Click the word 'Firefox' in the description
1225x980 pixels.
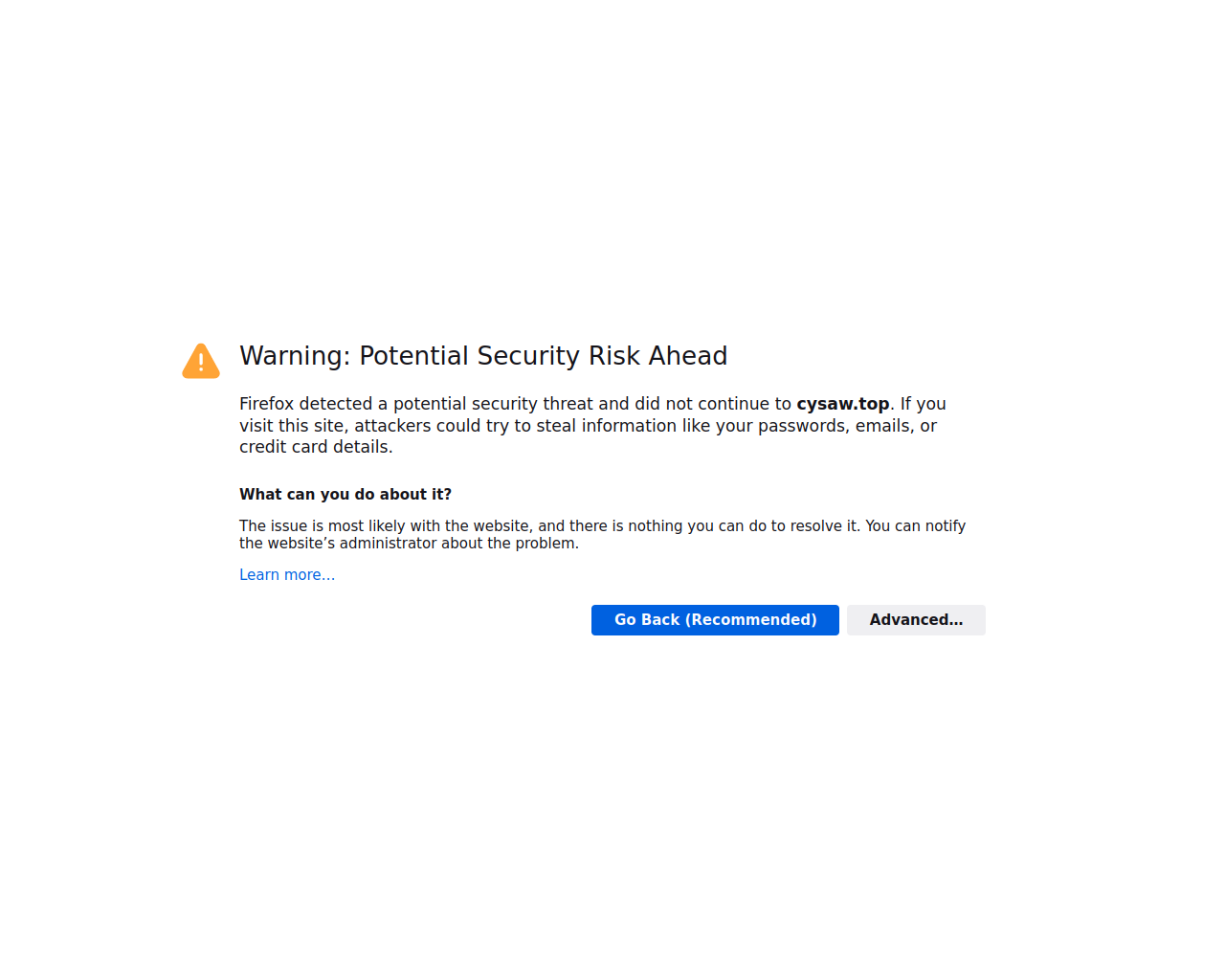(267, 404)
